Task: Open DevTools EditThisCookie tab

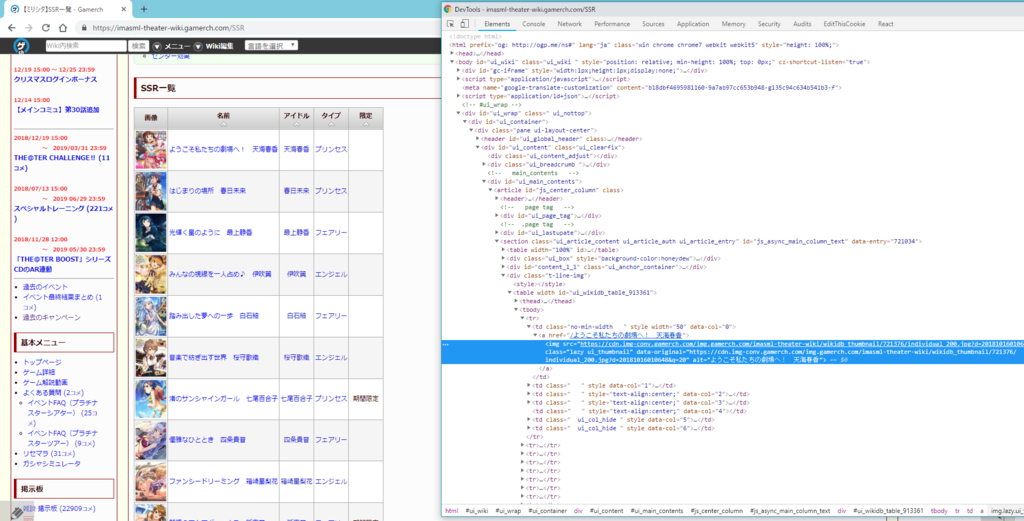Action: click(844, 24)
